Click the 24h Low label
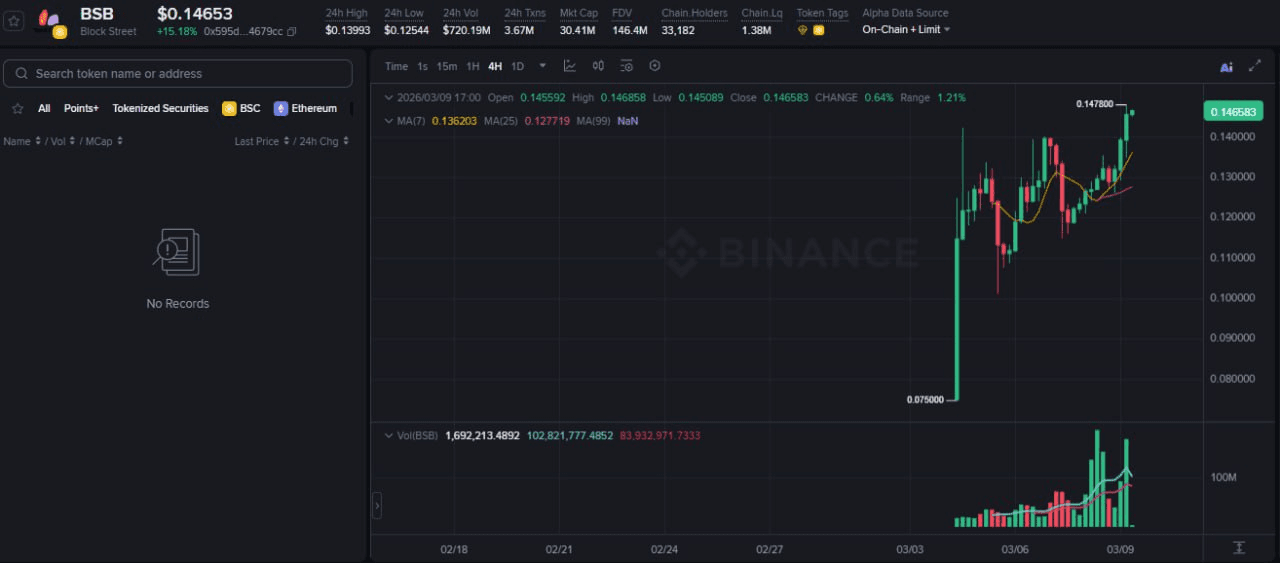1280x563 pixels. 405,13
